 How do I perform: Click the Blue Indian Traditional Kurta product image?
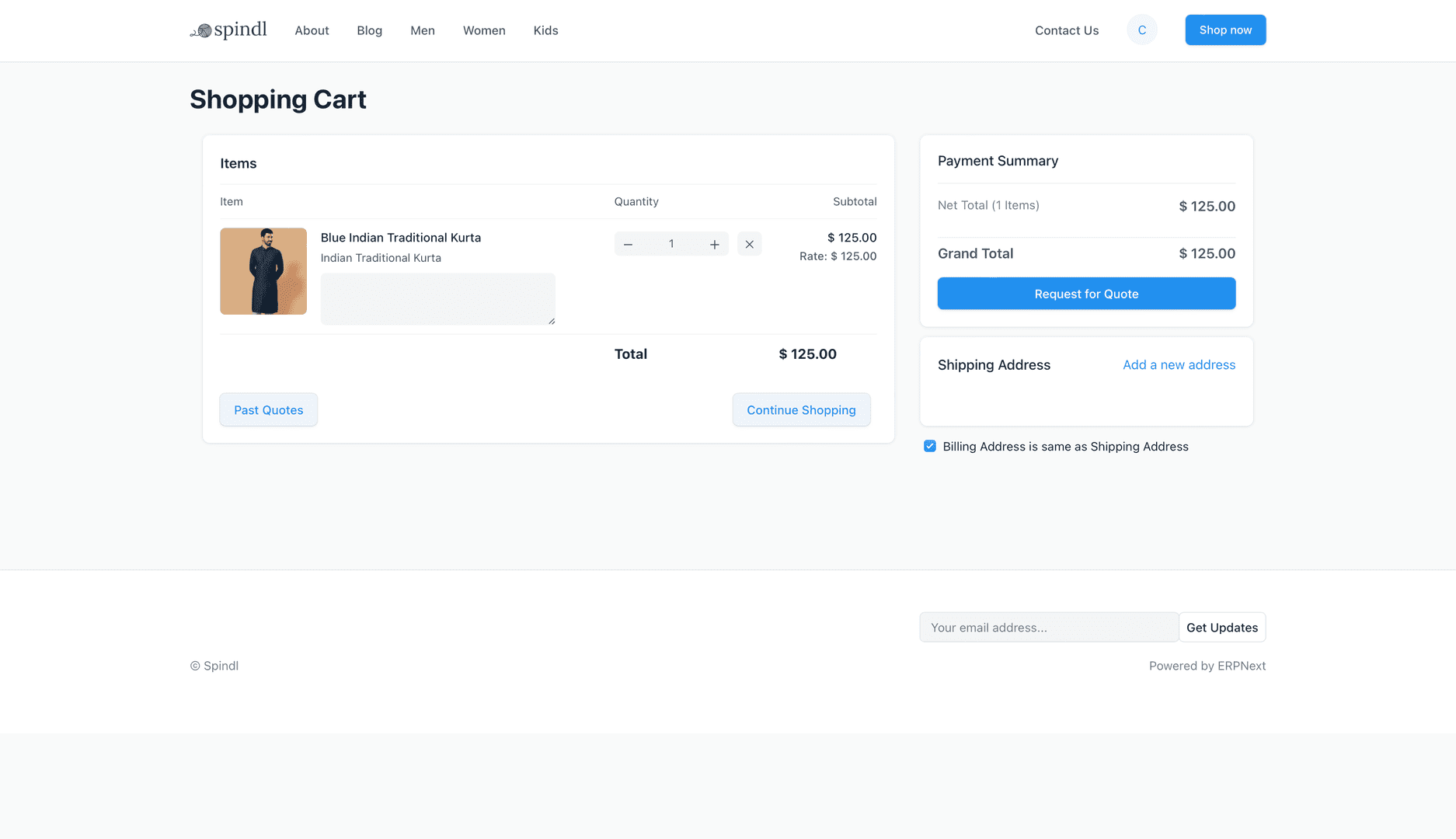tap(263, 270)
